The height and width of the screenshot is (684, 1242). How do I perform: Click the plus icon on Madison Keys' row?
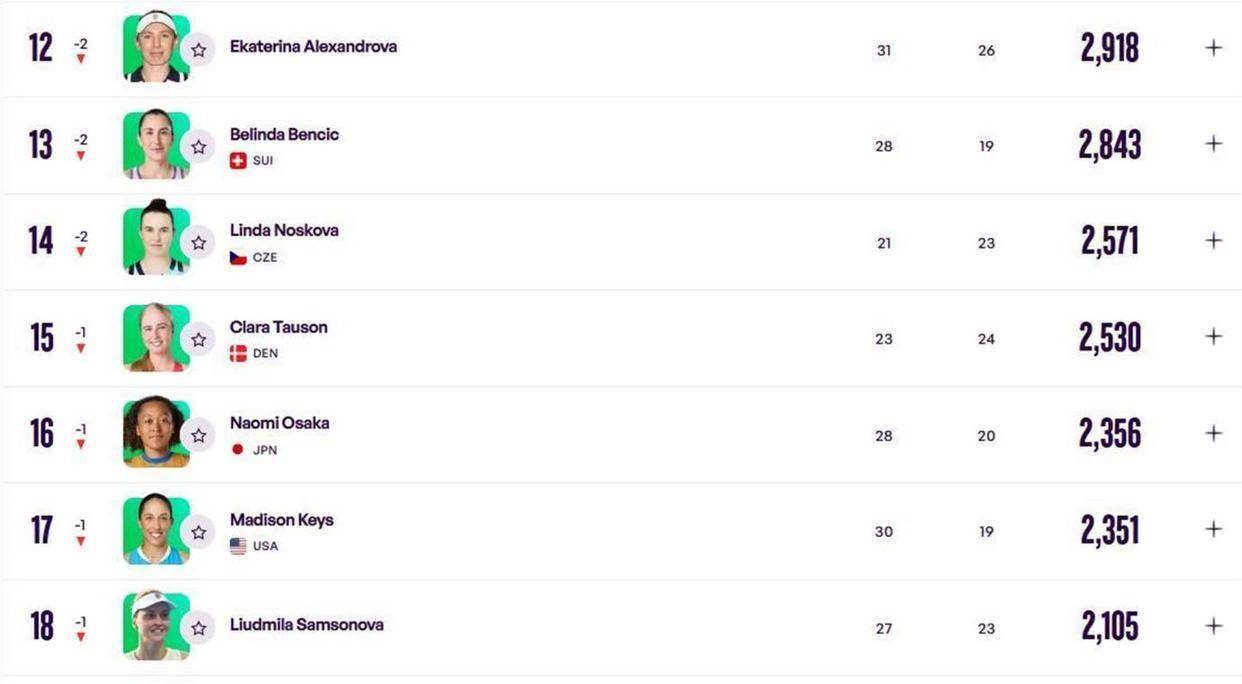pos(1214,529)
